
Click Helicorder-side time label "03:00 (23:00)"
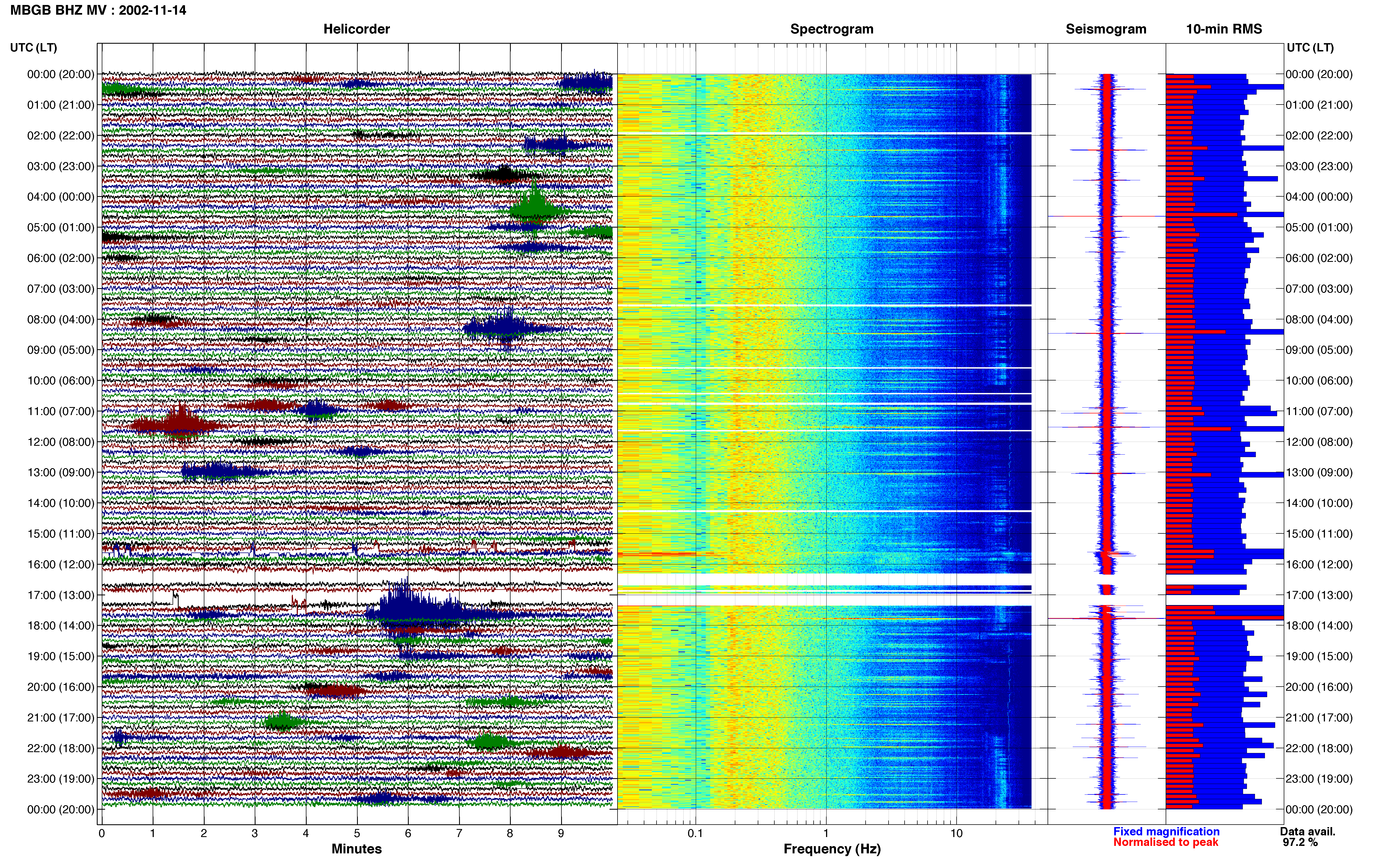point(61,166)
